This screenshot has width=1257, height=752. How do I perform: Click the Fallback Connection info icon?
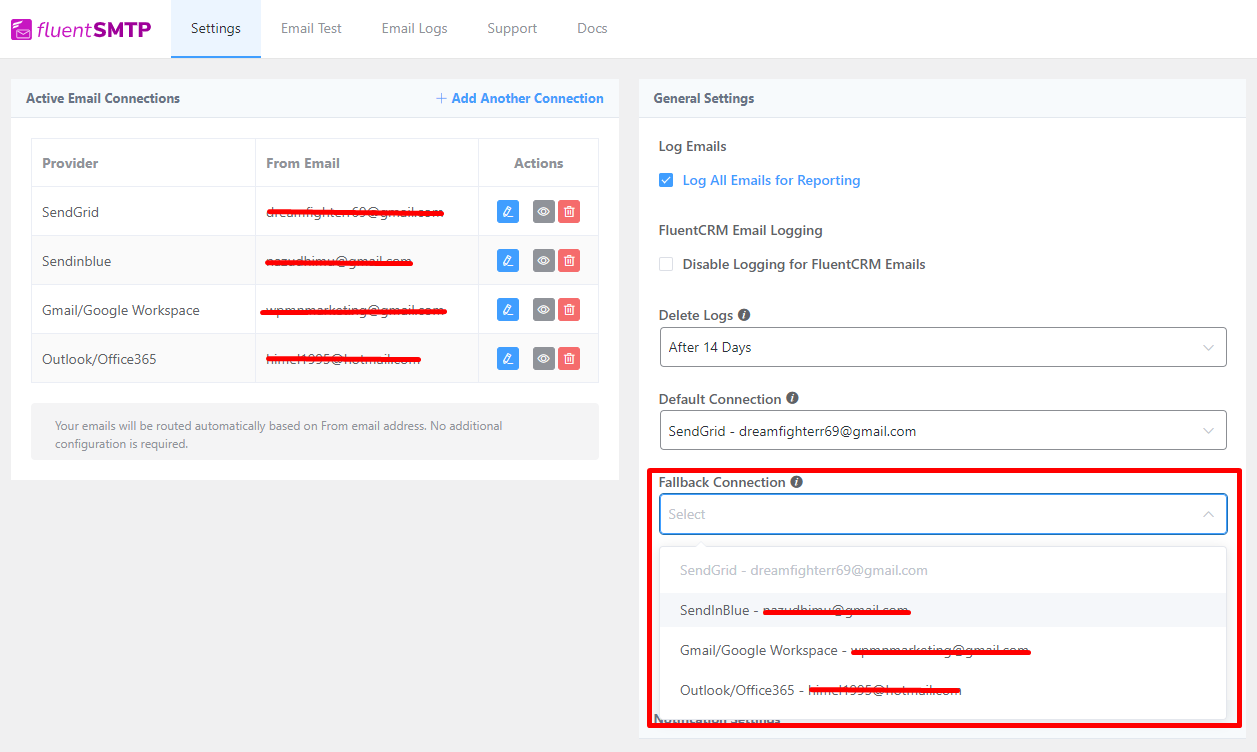pos(797,481)
